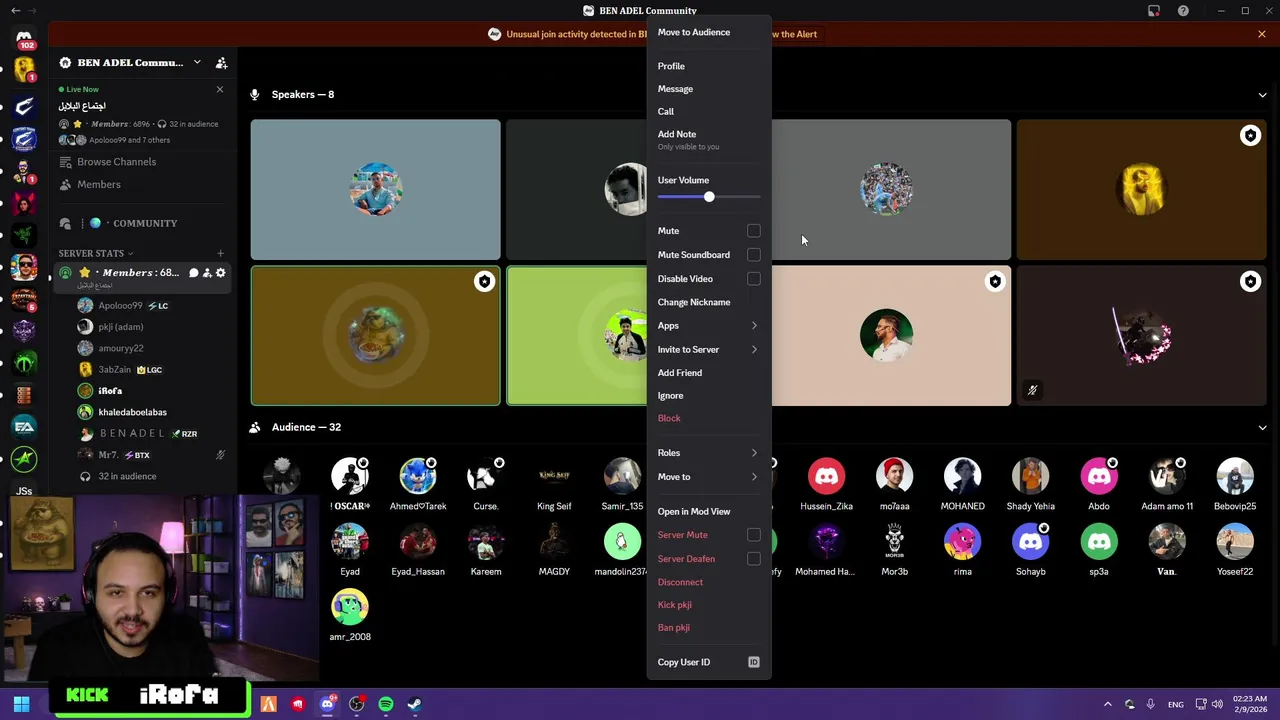1280x720 pixels.
Task: Open the Windows Start menu
Action: [x=21, y=704]
